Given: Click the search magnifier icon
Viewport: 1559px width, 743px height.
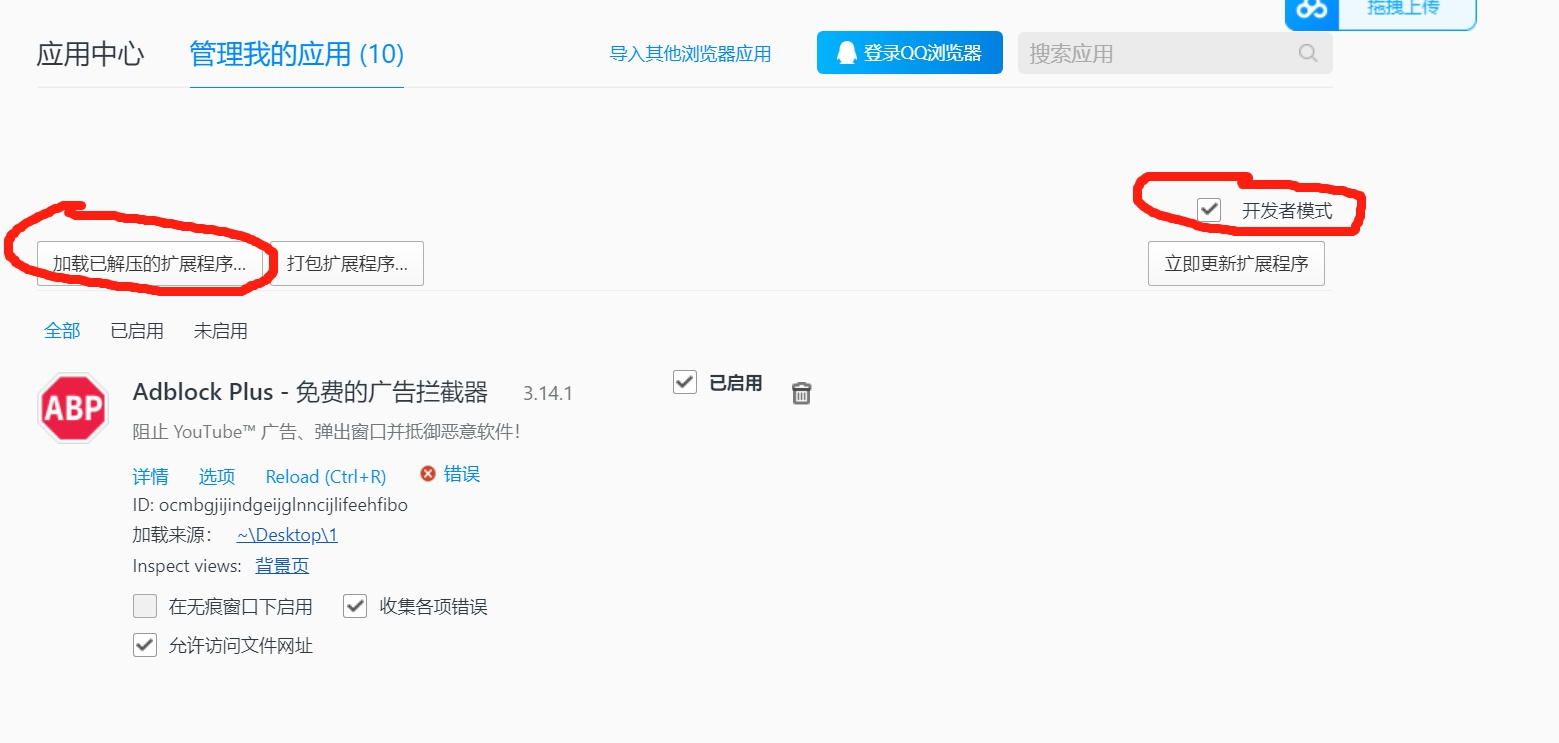Looking at the screenshot, I should click(x=1308, y=53).
